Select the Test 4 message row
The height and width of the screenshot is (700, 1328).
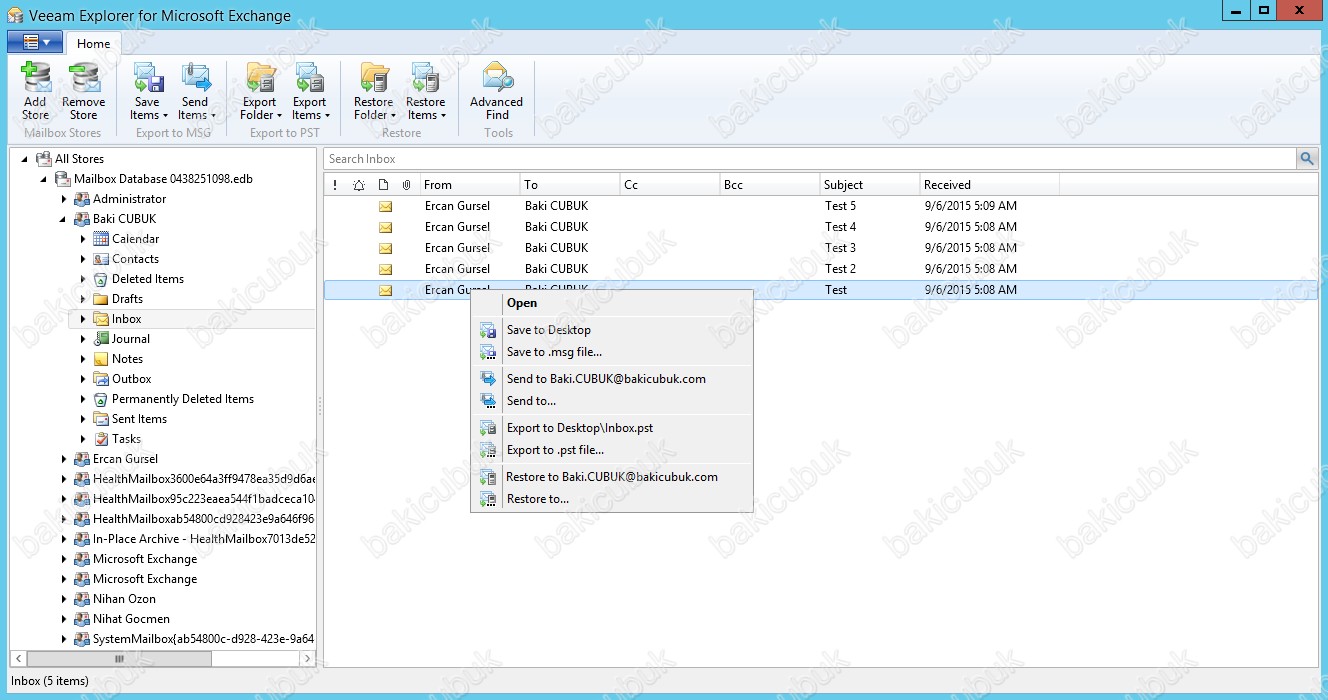pos(821,227)
